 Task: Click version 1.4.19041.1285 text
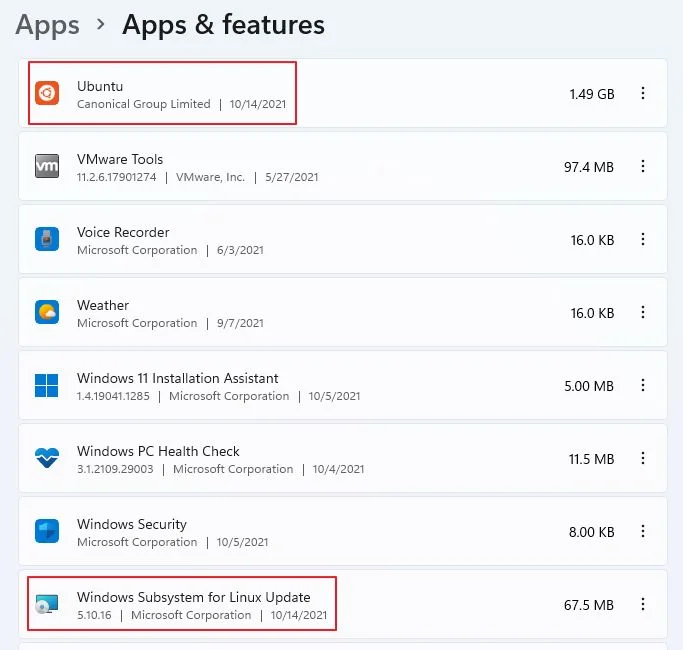tap(113, 396)
